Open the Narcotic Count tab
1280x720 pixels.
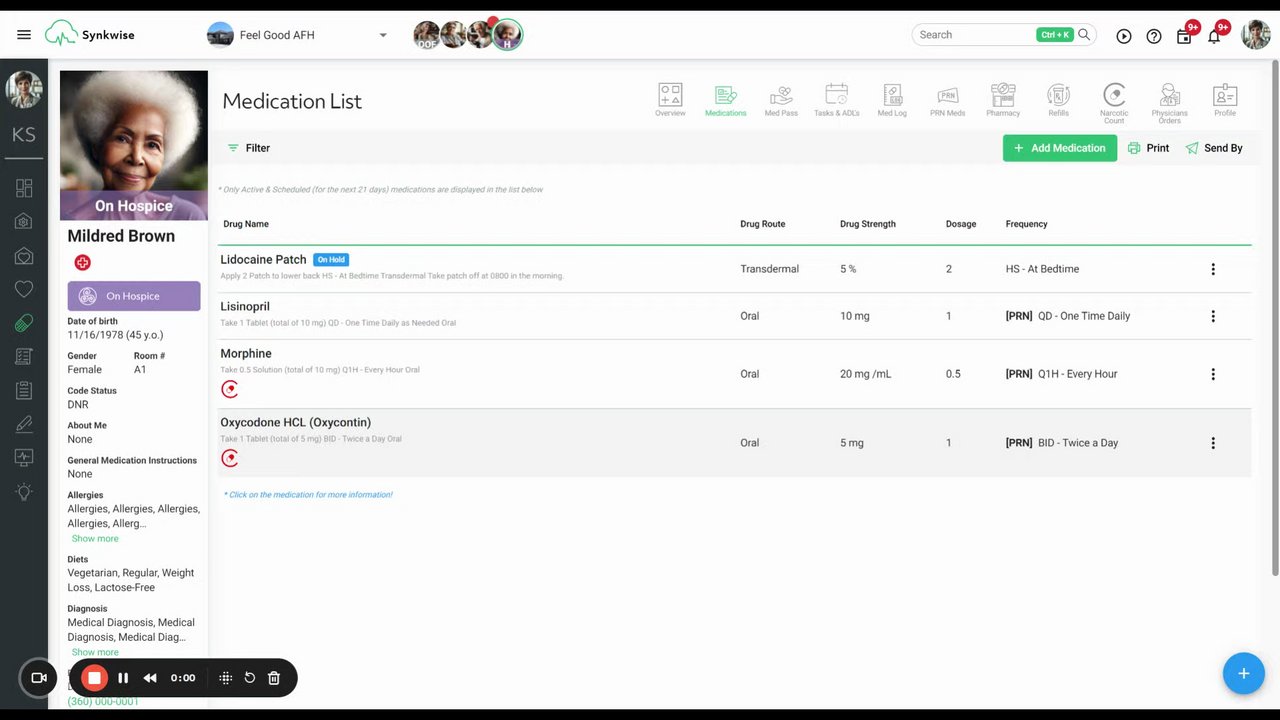[x=1114, y=103]
